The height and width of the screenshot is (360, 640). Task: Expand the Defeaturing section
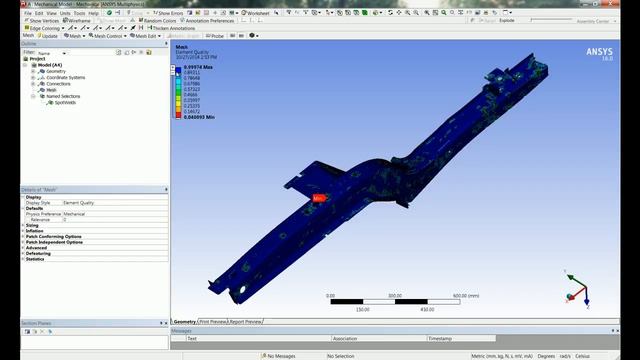(23, 253)
